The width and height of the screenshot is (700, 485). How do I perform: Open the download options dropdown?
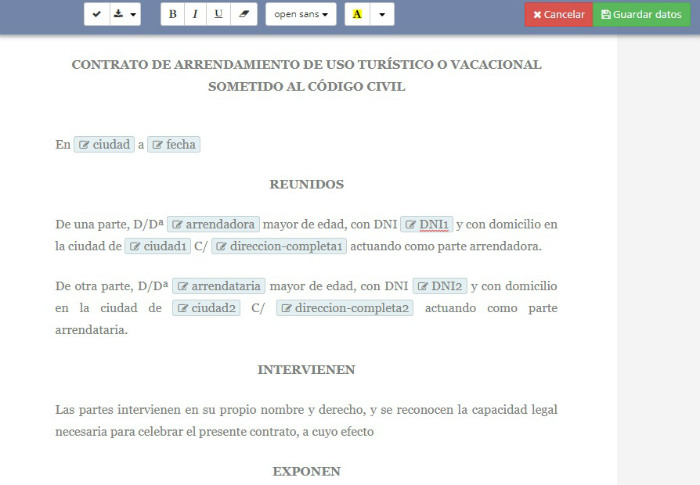coord(125,14)
